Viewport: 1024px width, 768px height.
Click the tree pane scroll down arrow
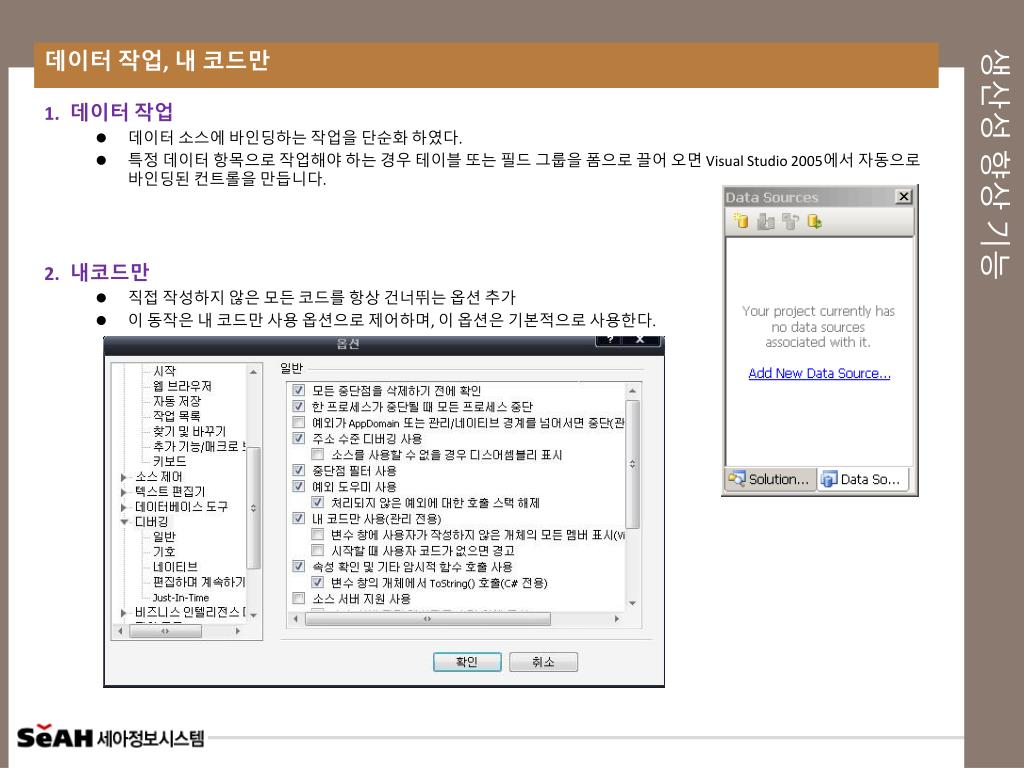(253, 615)
